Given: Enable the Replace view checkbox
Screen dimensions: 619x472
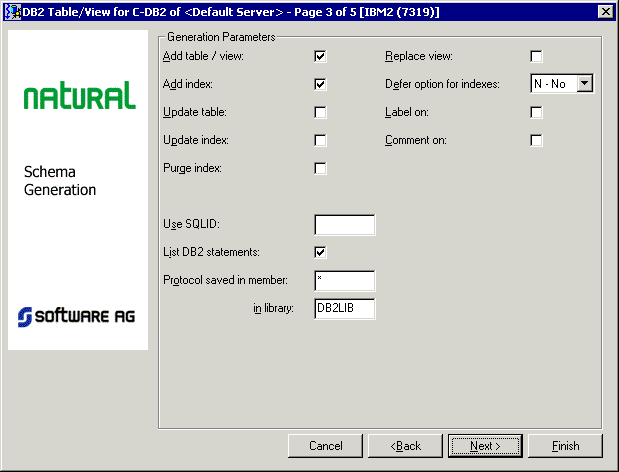Looking at the screenshot, I should 536,56.
